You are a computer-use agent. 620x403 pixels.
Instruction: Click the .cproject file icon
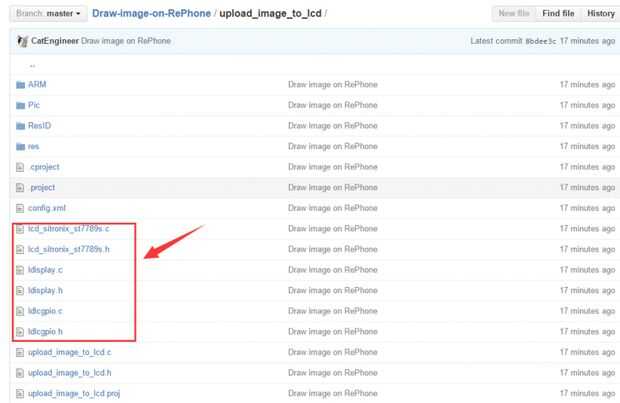tap(20, 167)
